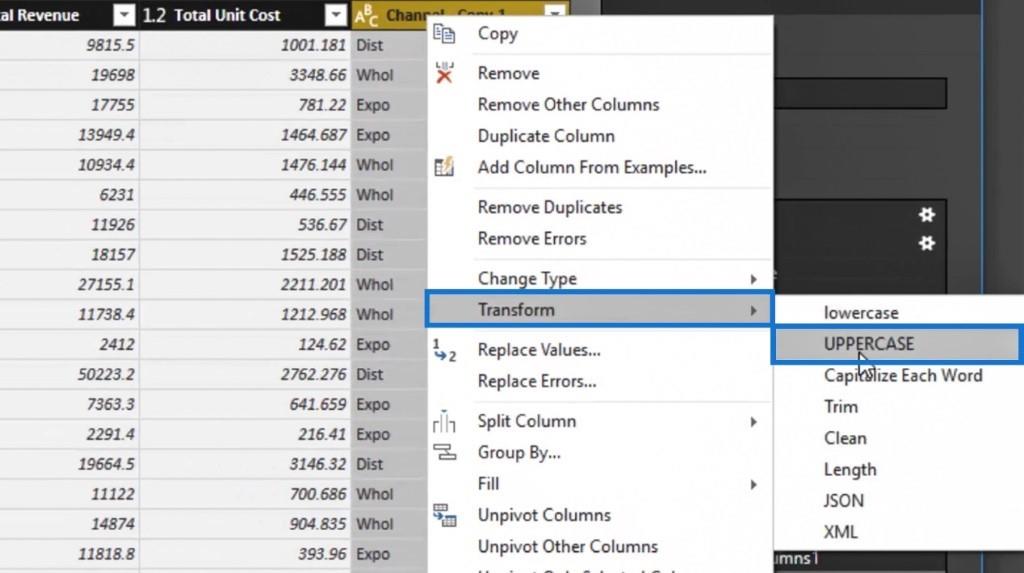
Task: Expand the Split Column submenu arrow
Action: 753,422
